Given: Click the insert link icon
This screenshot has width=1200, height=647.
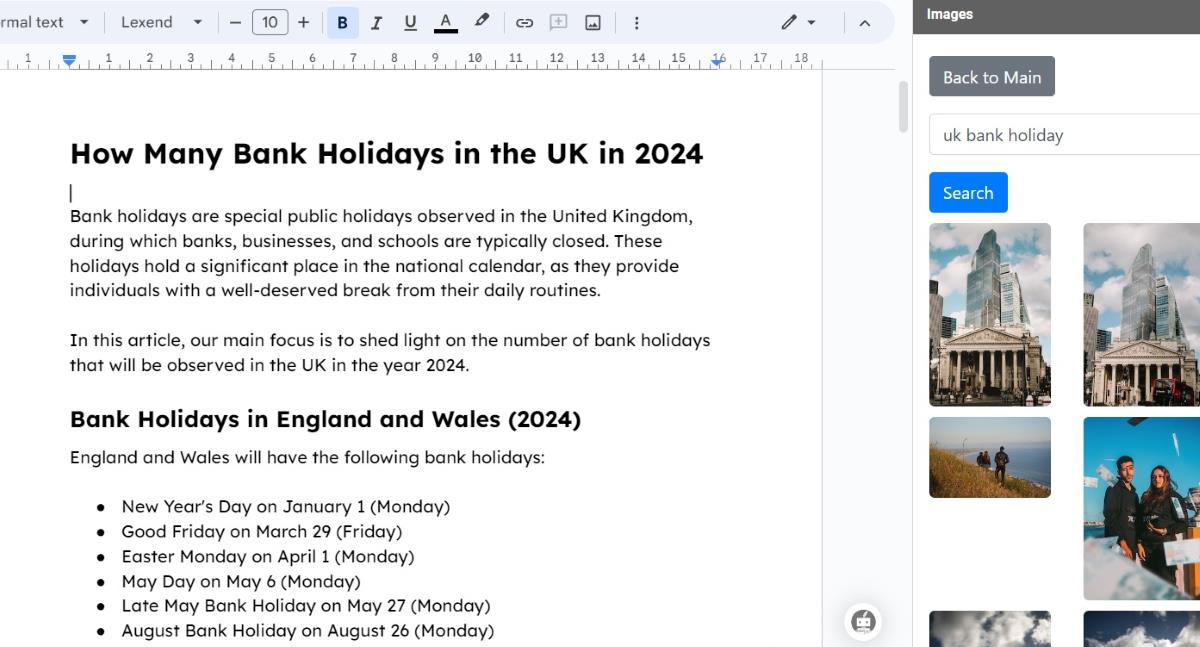Looking at the screenshot, I should [524, 22].
